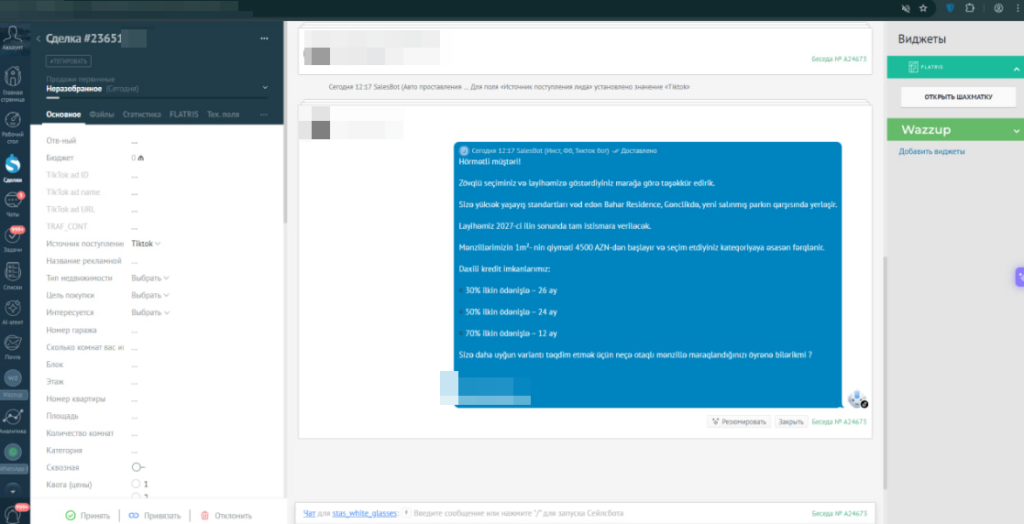Open Почта mail icon in sidebar
The width and height of the screenshot is (1024, 524).
14,344
